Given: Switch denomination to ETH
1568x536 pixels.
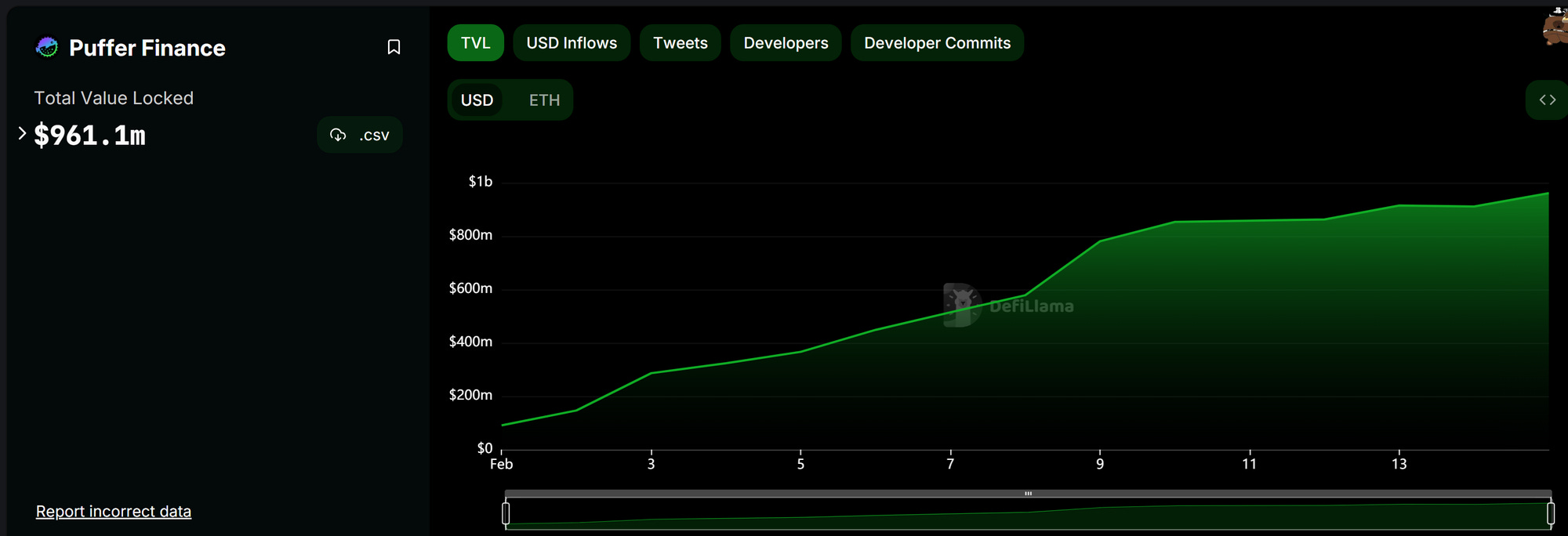Looking at the screenshot, I should click(544, 100).
